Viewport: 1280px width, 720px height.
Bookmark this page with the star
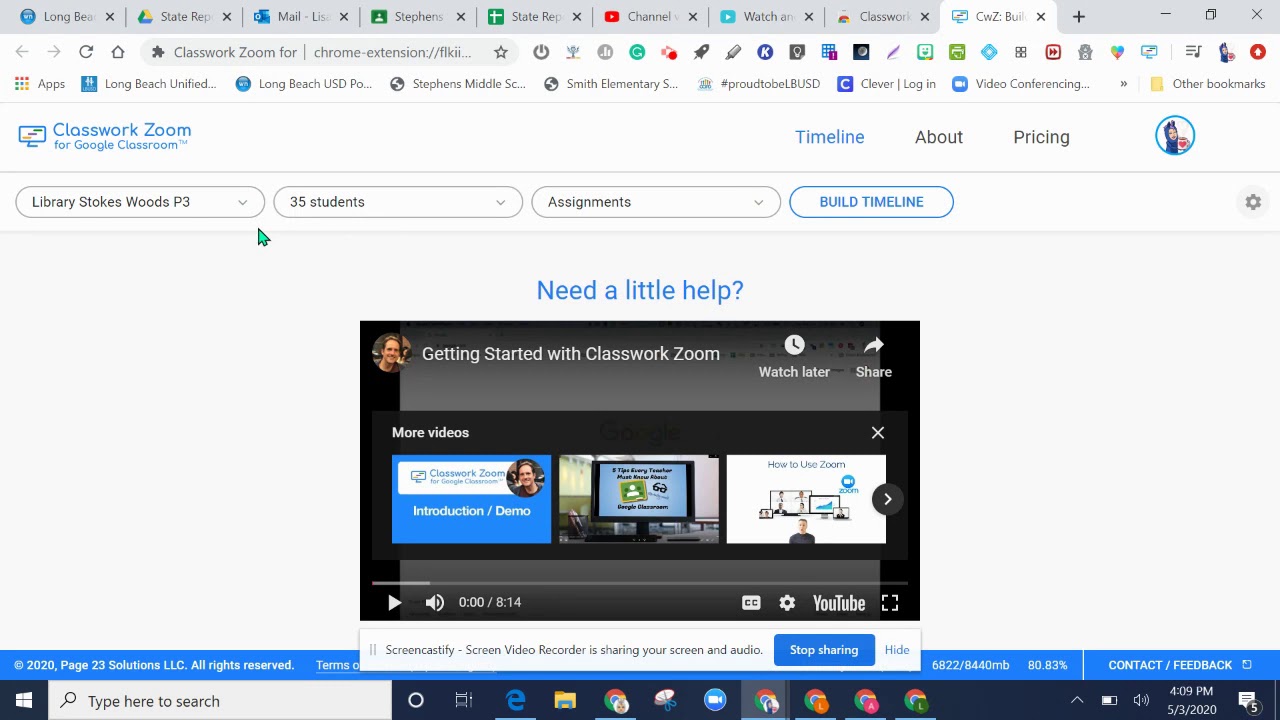501,52
